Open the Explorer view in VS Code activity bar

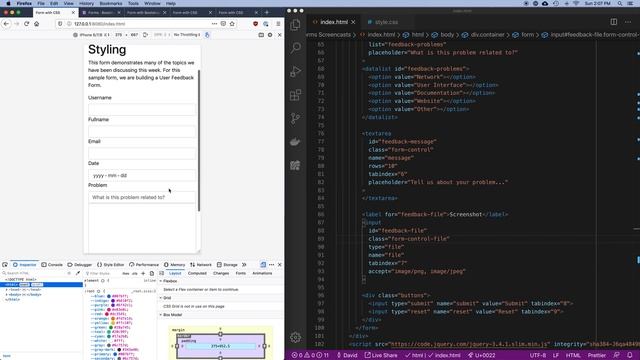tap(295, 25)
